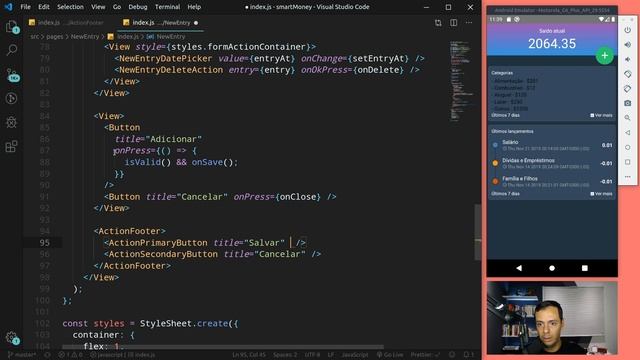
Task: Tap Android navigation bar recents square
Action: (x=584, y=268)
